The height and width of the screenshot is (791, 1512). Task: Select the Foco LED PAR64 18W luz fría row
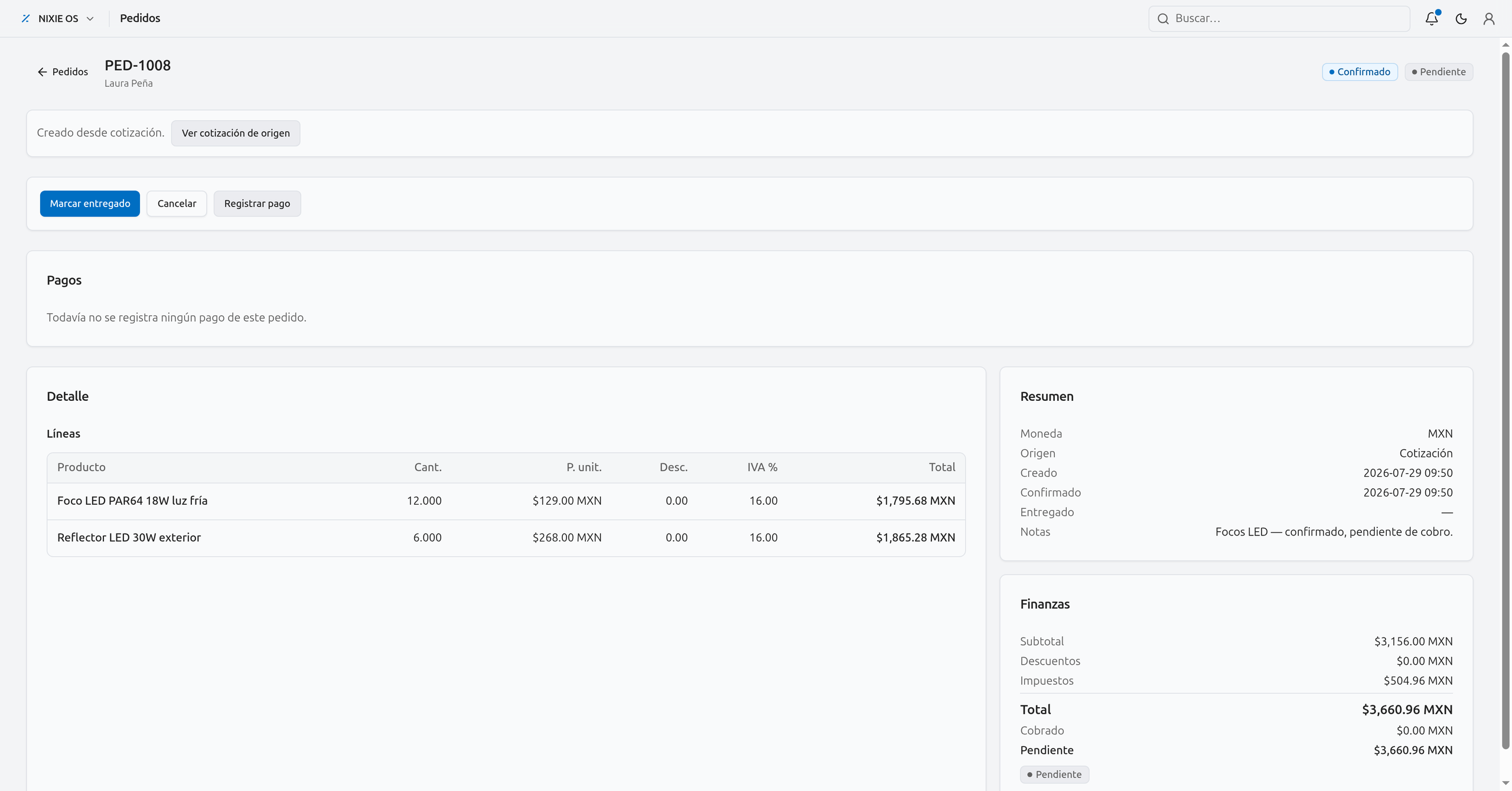click(x=506, y=501)
